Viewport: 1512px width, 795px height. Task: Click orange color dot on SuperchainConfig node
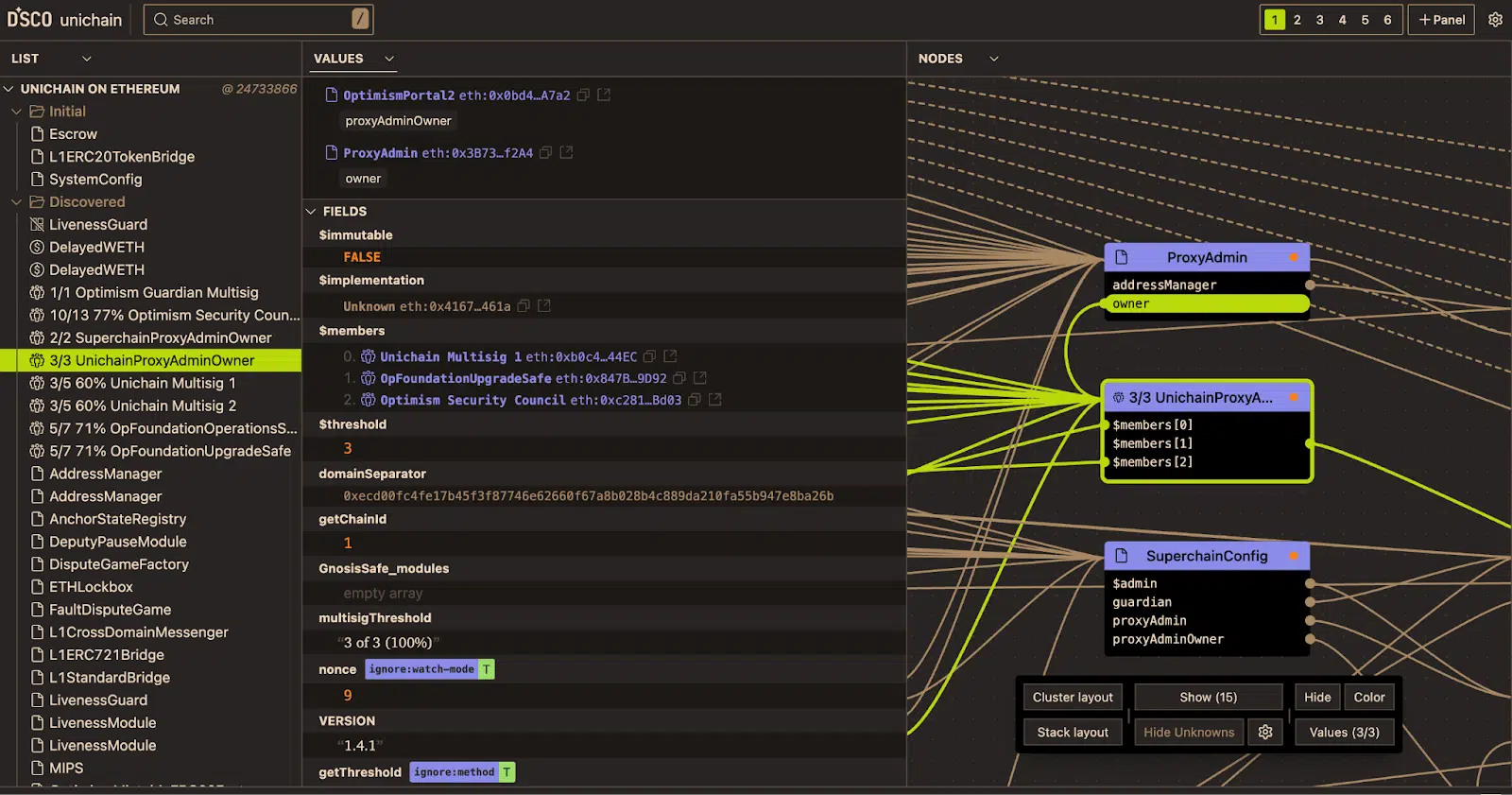(1294, 556)
